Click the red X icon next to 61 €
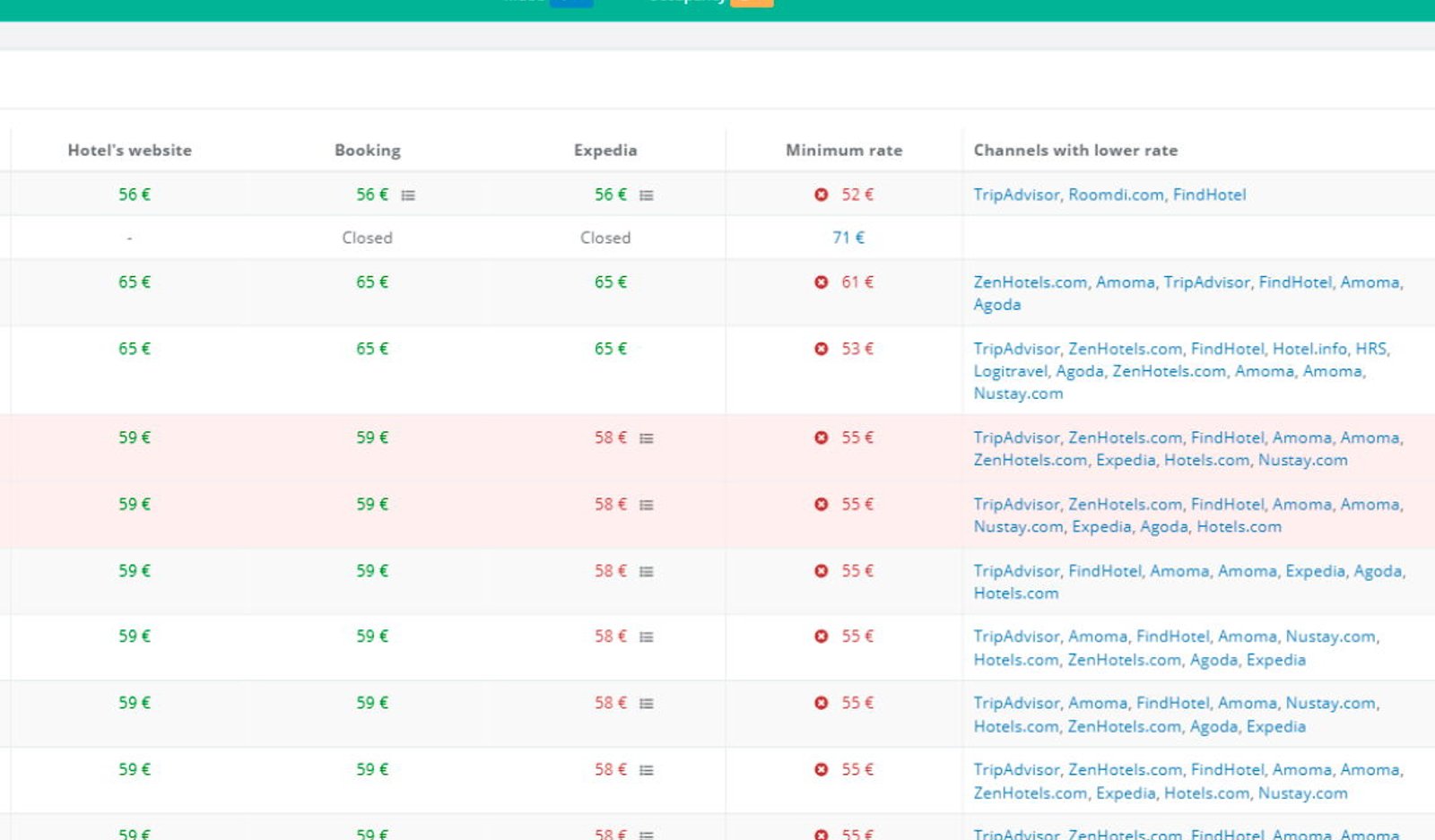The image size is (1435, 840). (821, 282)
